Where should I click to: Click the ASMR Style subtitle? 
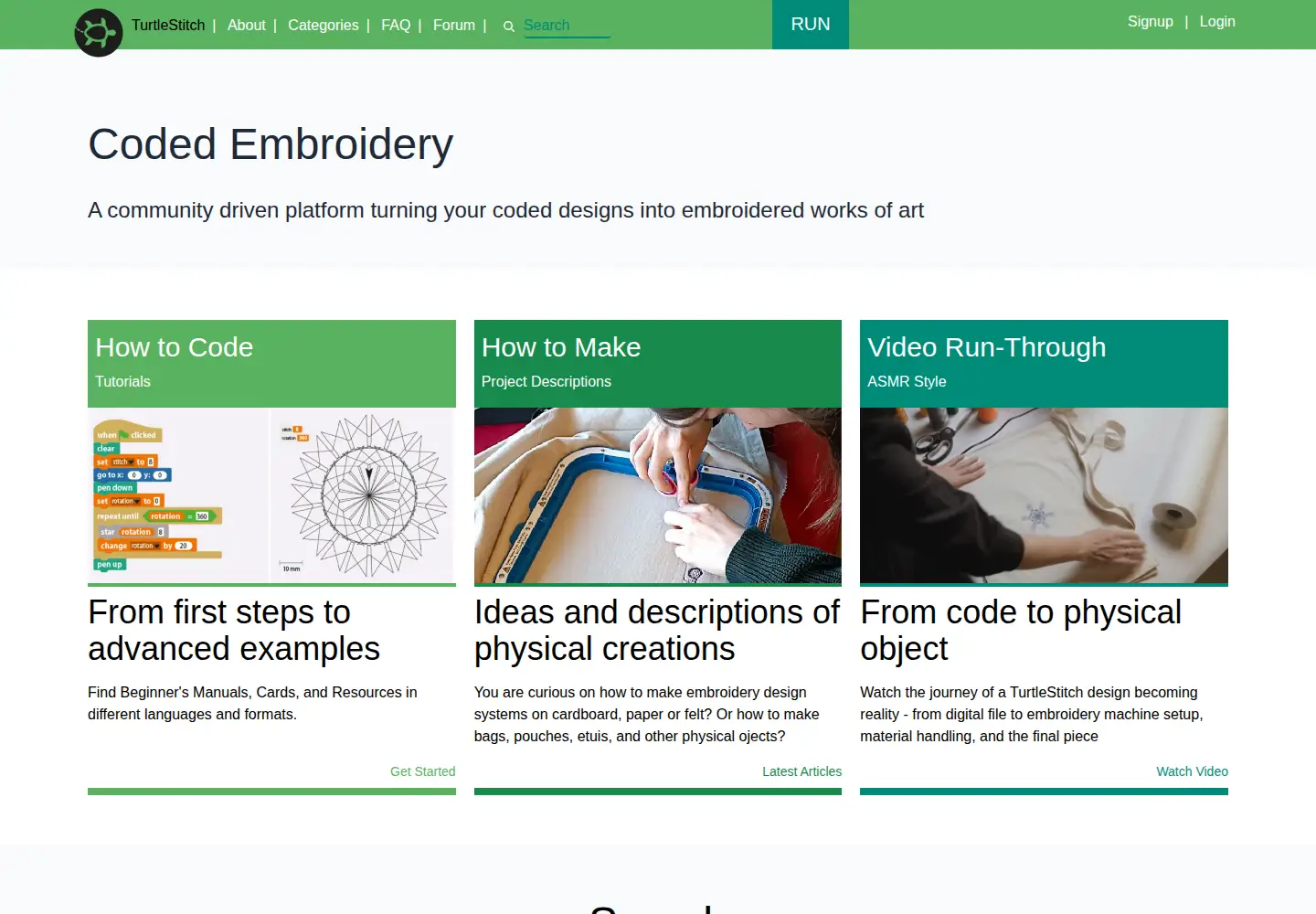point(907,381)
